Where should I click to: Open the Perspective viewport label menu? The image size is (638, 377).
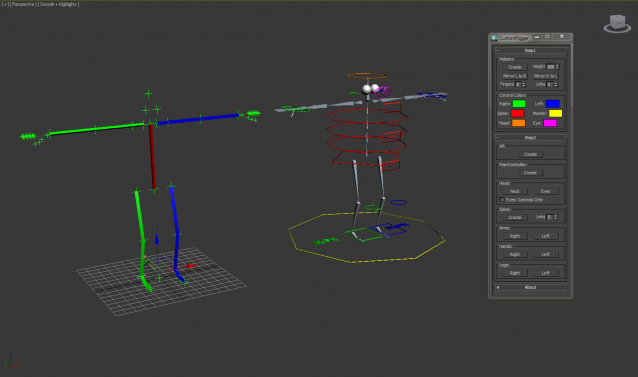[23, 4]
